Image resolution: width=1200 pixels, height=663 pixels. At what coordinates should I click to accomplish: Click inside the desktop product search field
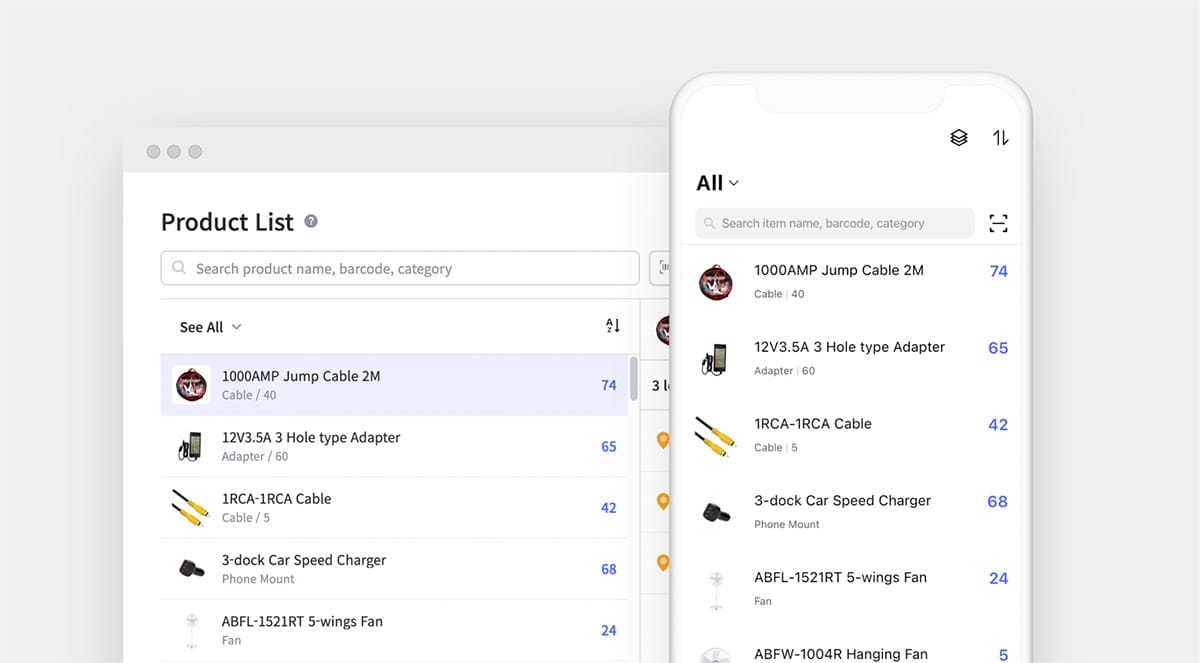[400, 268]
